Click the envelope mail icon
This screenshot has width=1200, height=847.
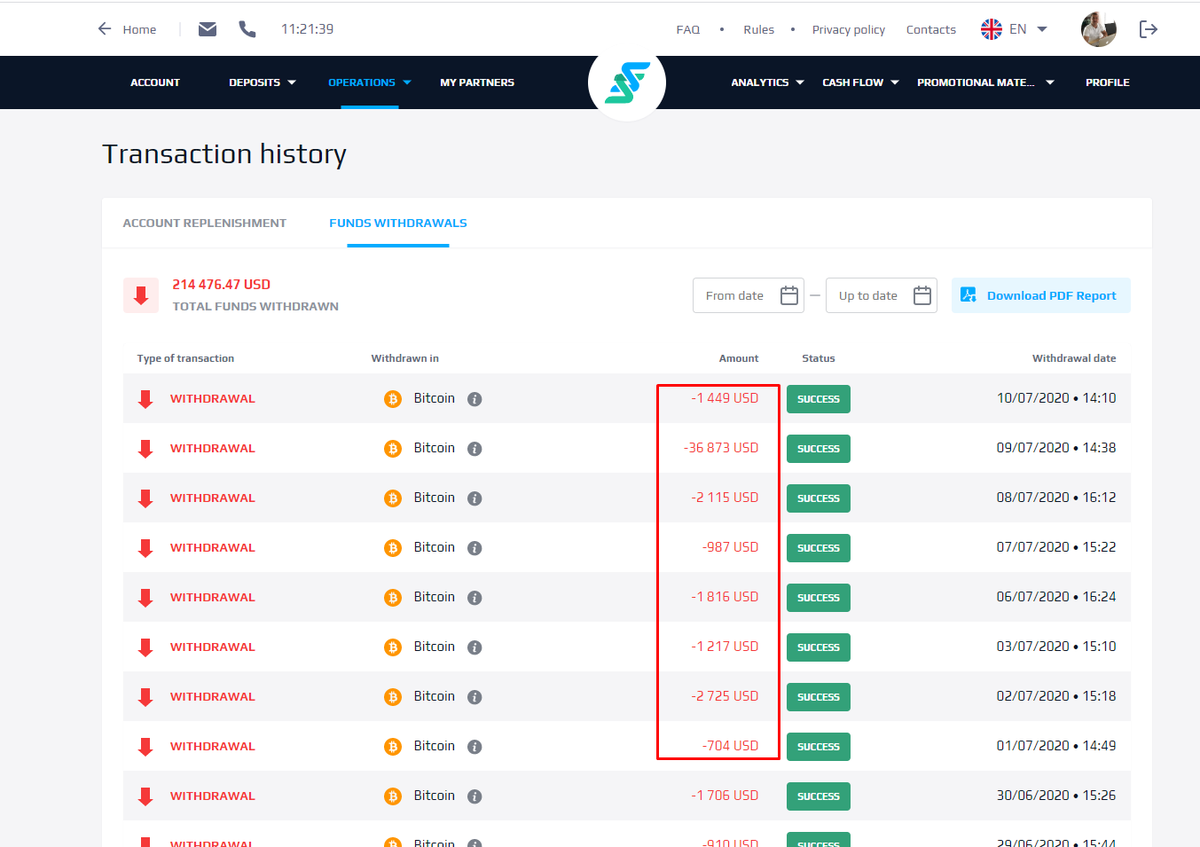pyautogui.click(x=207, y=29)
